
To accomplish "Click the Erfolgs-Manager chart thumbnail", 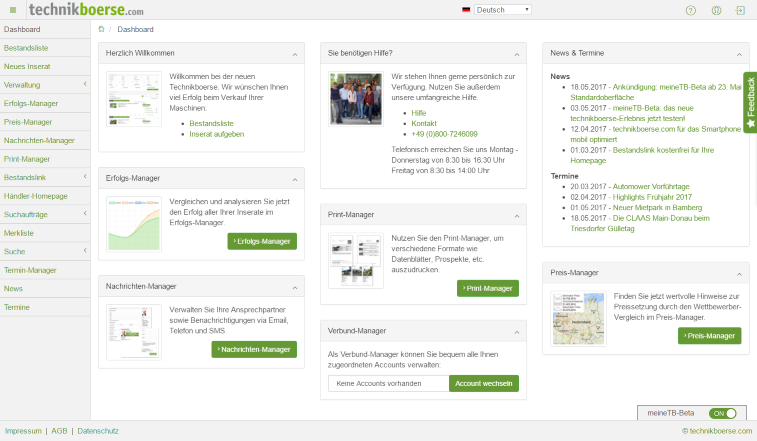I will [134, 223].
